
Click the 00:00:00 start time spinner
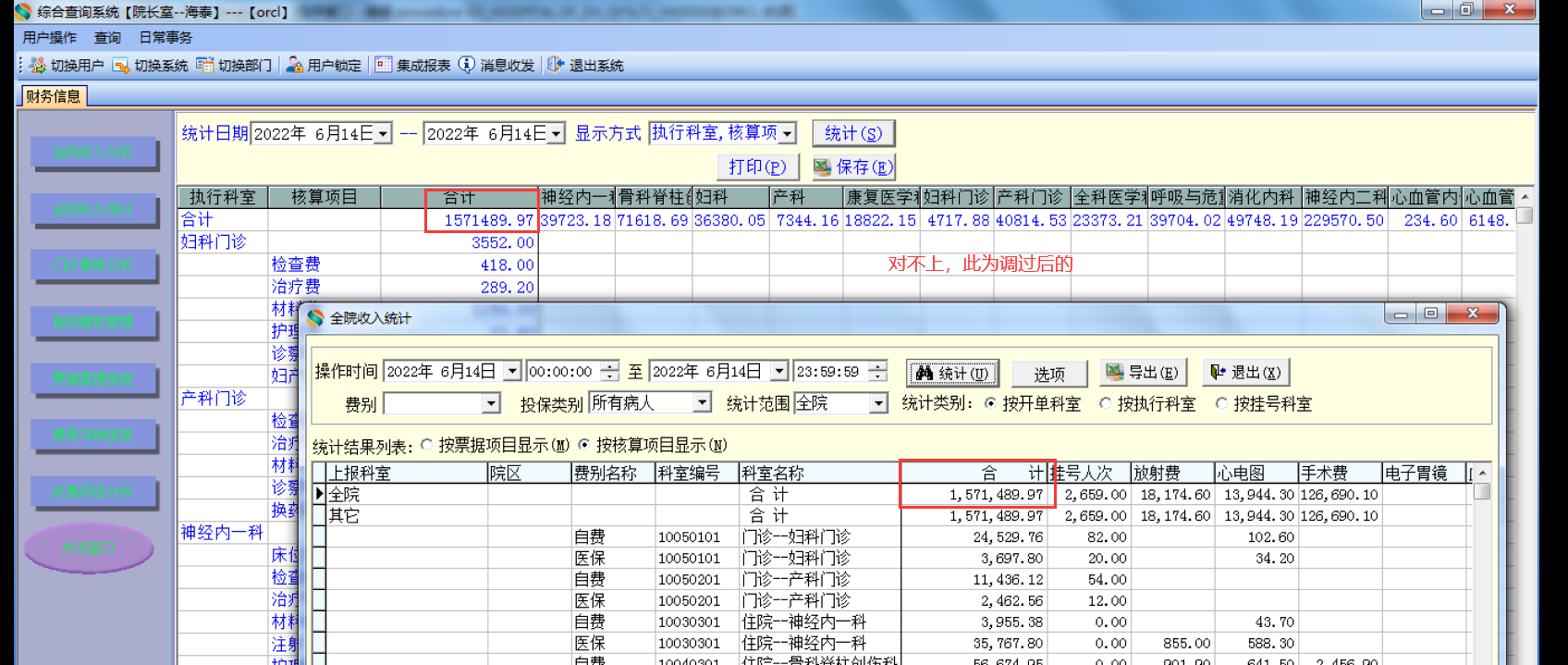609,371
